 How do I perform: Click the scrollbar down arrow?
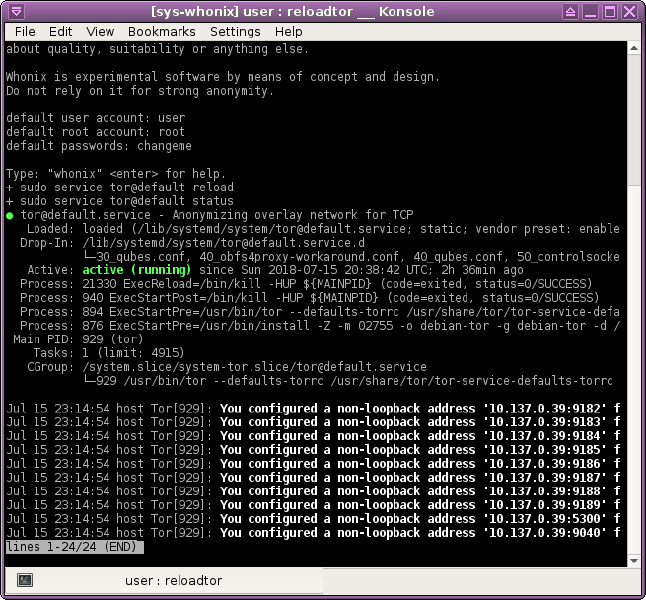(x=634, y=560)
